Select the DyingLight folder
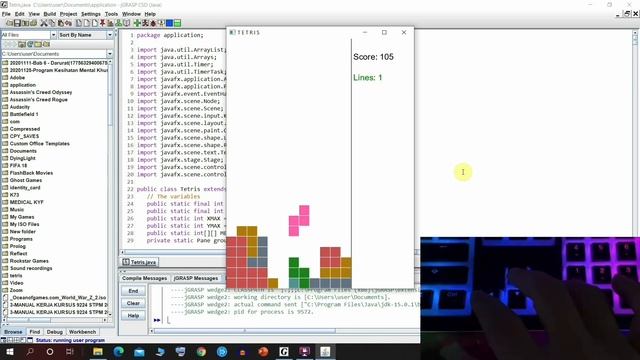 click(22, 158)
